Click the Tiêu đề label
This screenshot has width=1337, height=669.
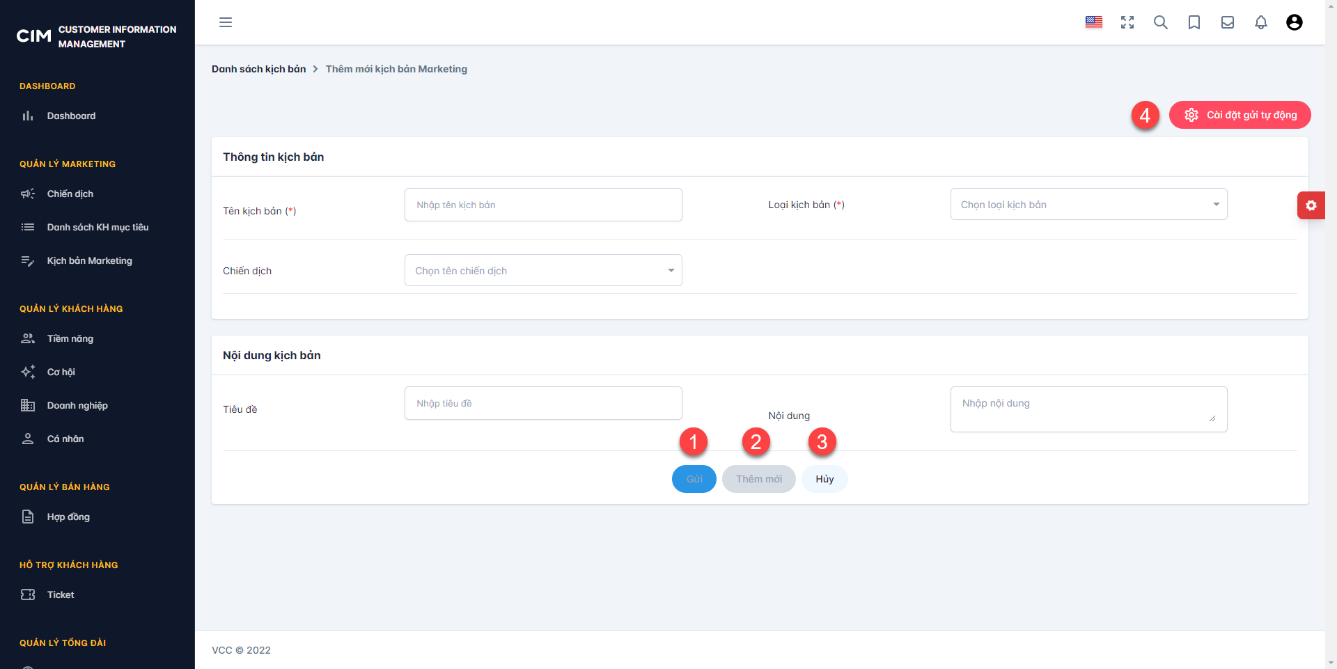click(240, 409)
